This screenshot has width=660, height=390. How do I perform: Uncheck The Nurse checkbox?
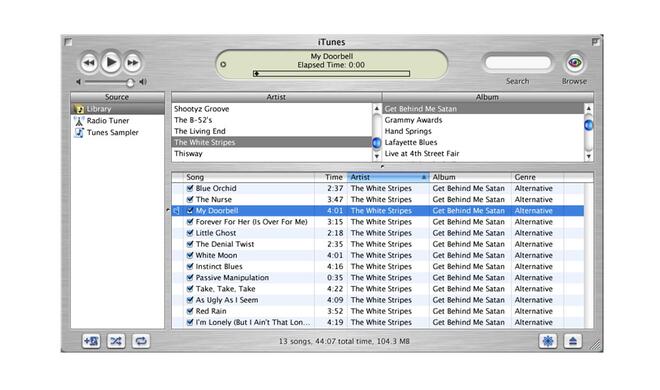pyautogui.click(x=190, y=199)
